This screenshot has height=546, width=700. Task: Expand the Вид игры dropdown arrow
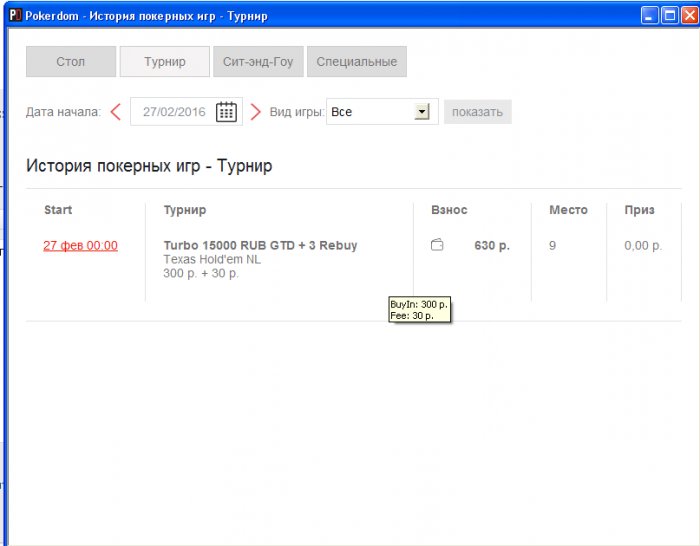[422, 112]
